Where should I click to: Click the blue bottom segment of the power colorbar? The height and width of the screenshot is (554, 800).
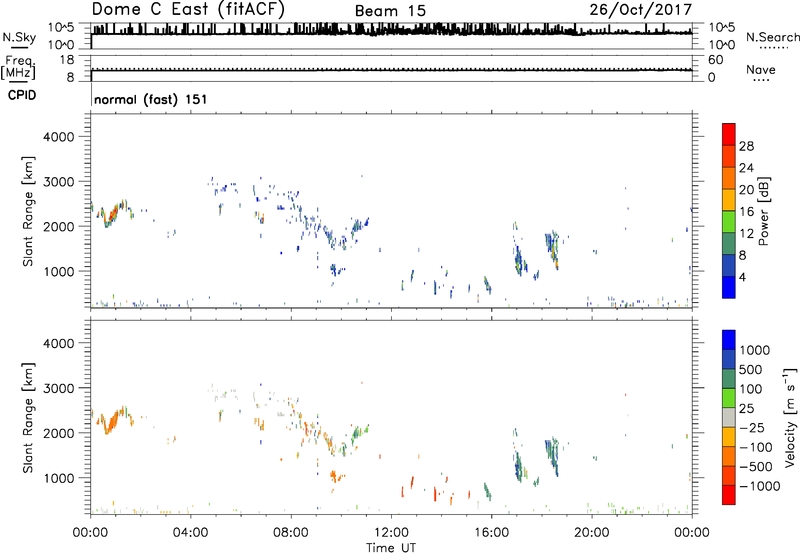pos(729,287)
